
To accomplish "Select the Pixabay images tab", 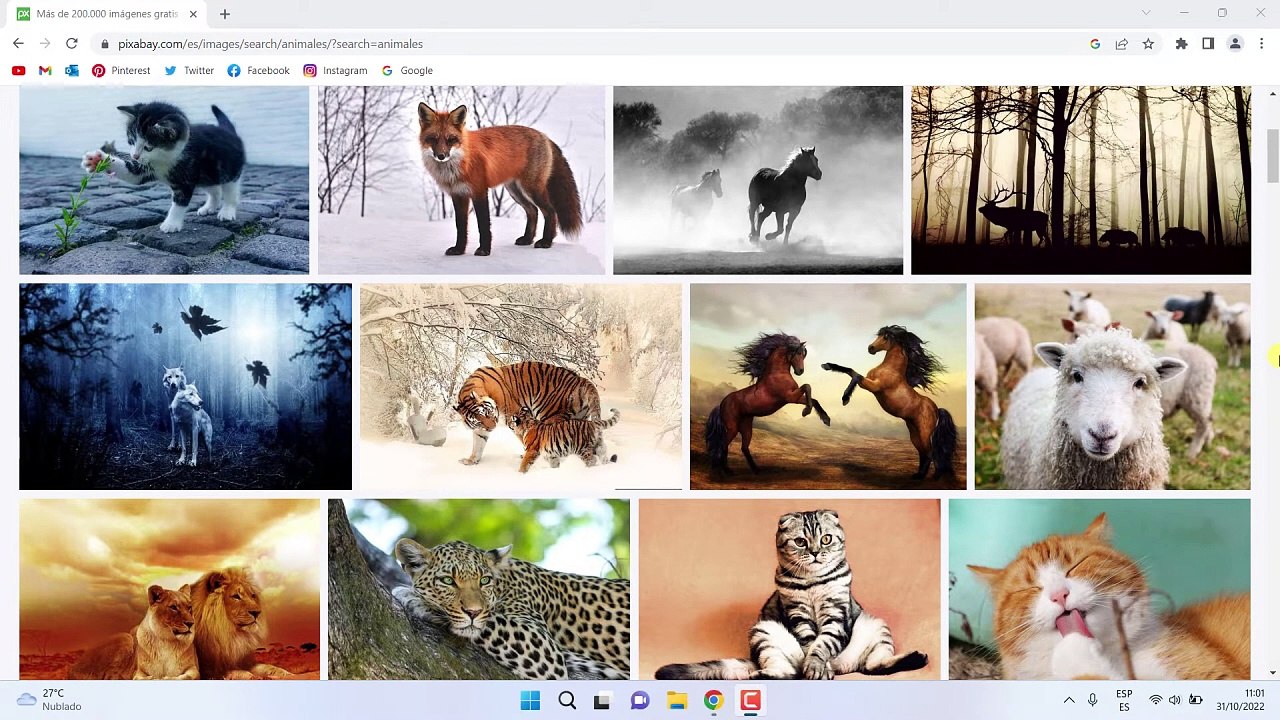I will pyautogui.click(x=105, y=14).
